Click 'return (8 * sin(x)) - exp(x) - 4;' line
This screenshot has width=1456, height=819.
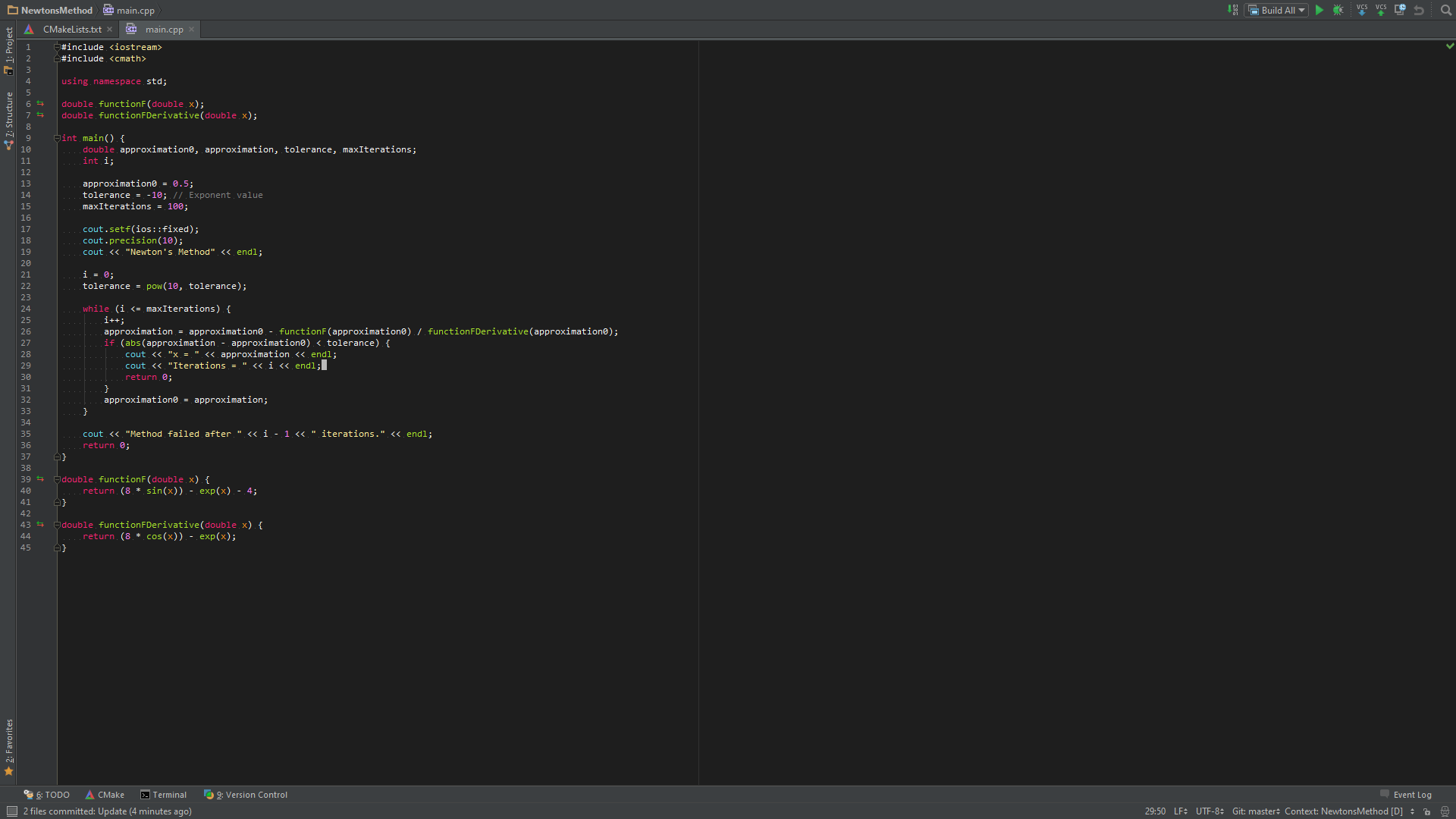pos(170,491)
